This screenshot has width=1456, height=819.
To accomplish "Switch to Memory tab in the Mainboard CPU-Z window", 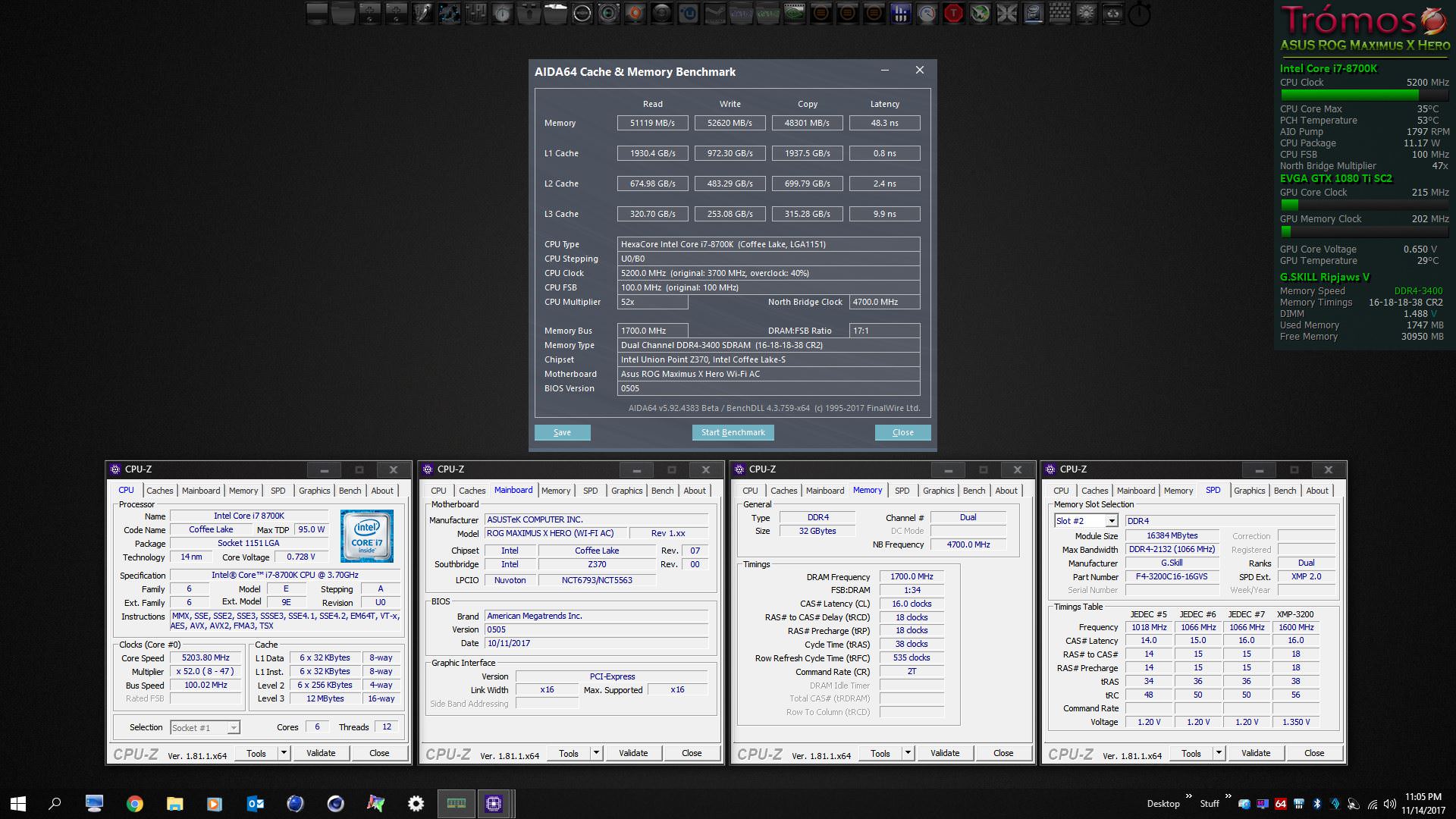I will [556, 491].
